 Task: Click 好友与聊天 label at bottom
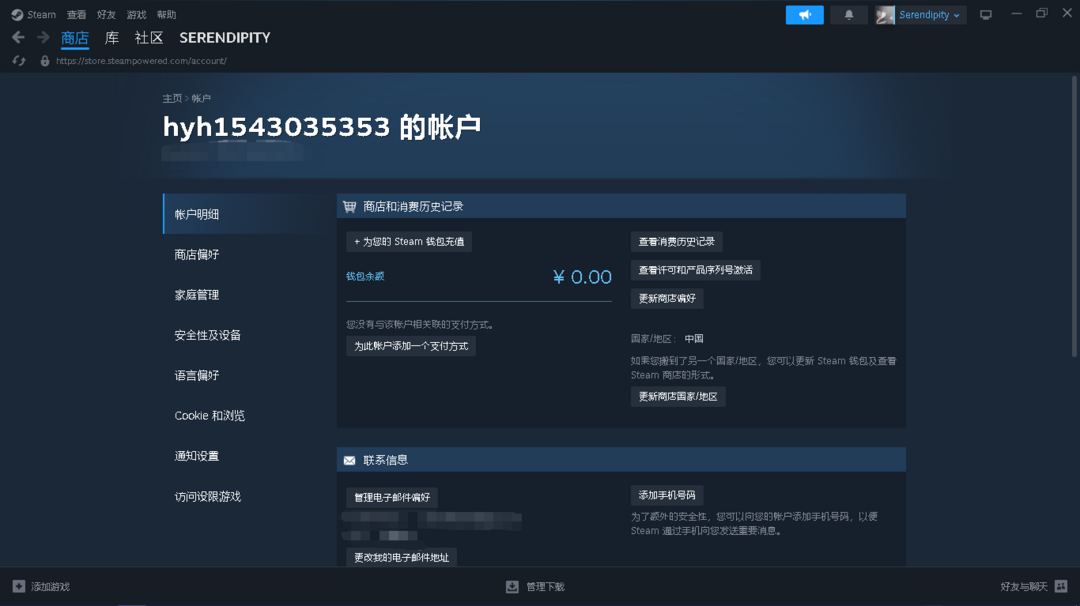1024,587
